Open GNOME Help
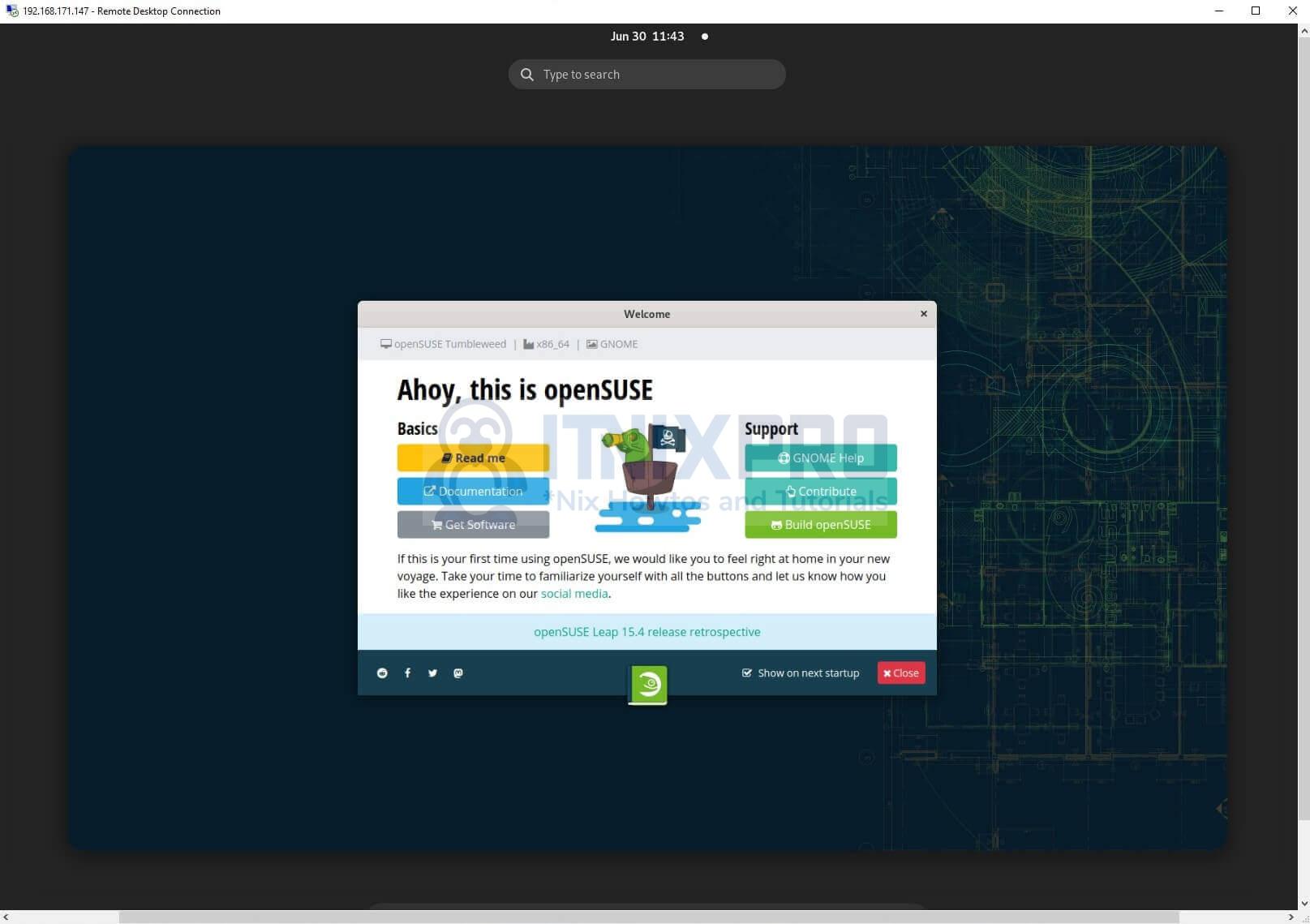The height and width of the screenshot is (924, 1310). tap(820, 458)
